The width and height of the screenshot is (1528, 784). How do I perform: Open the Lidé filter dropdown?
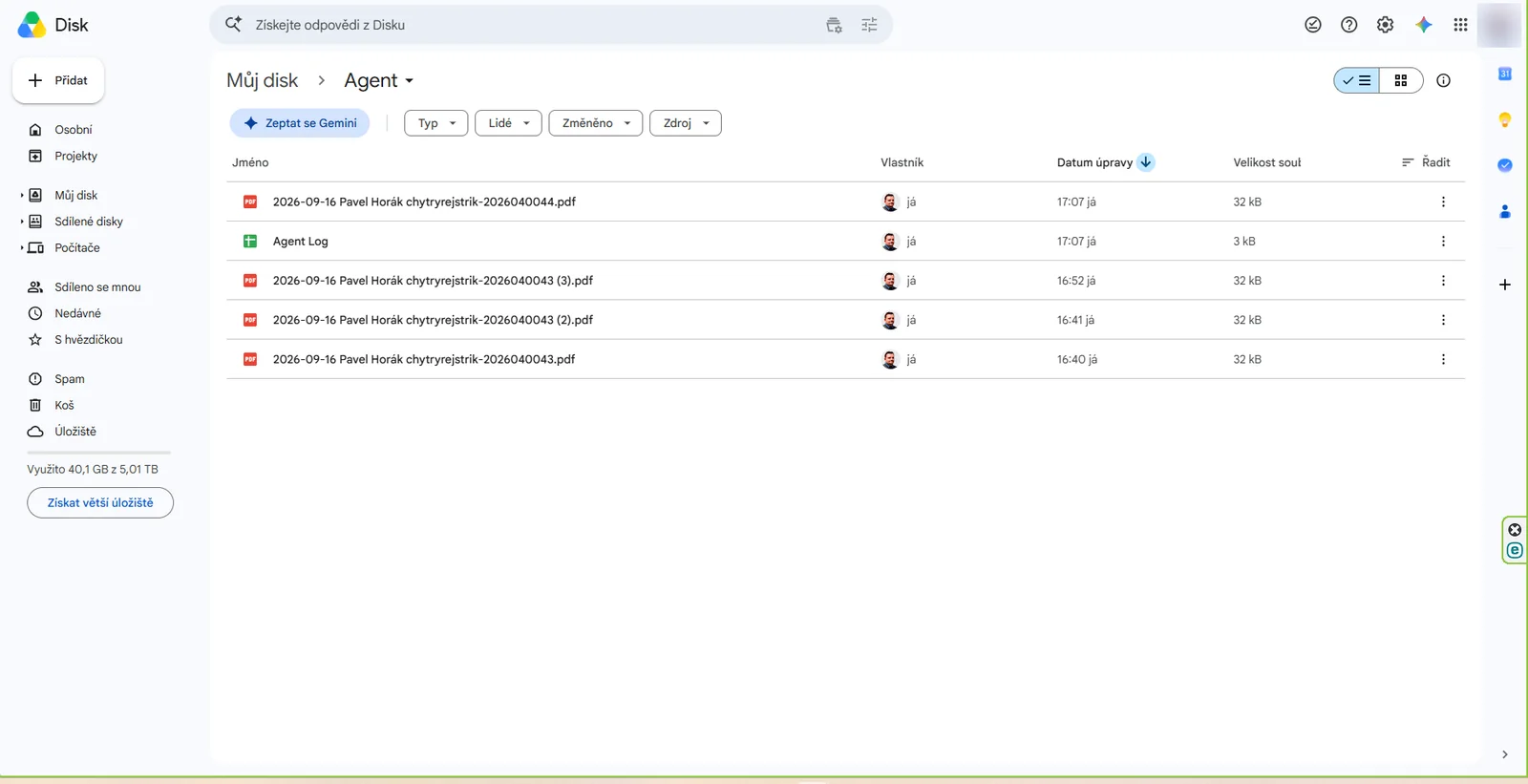click(x=508, y=123)
